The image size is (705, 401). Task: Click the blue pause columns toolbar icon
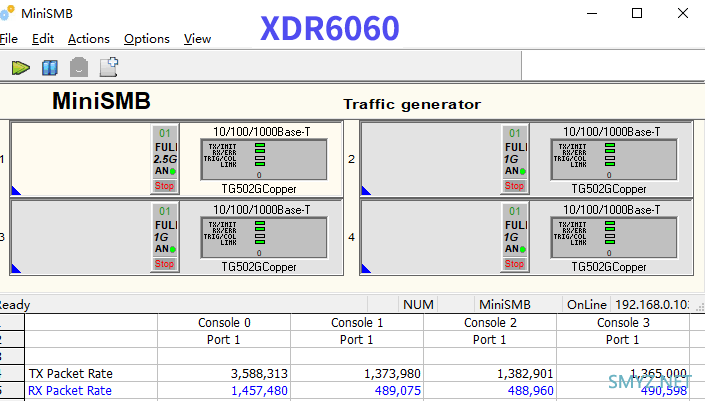coord(49,68)
